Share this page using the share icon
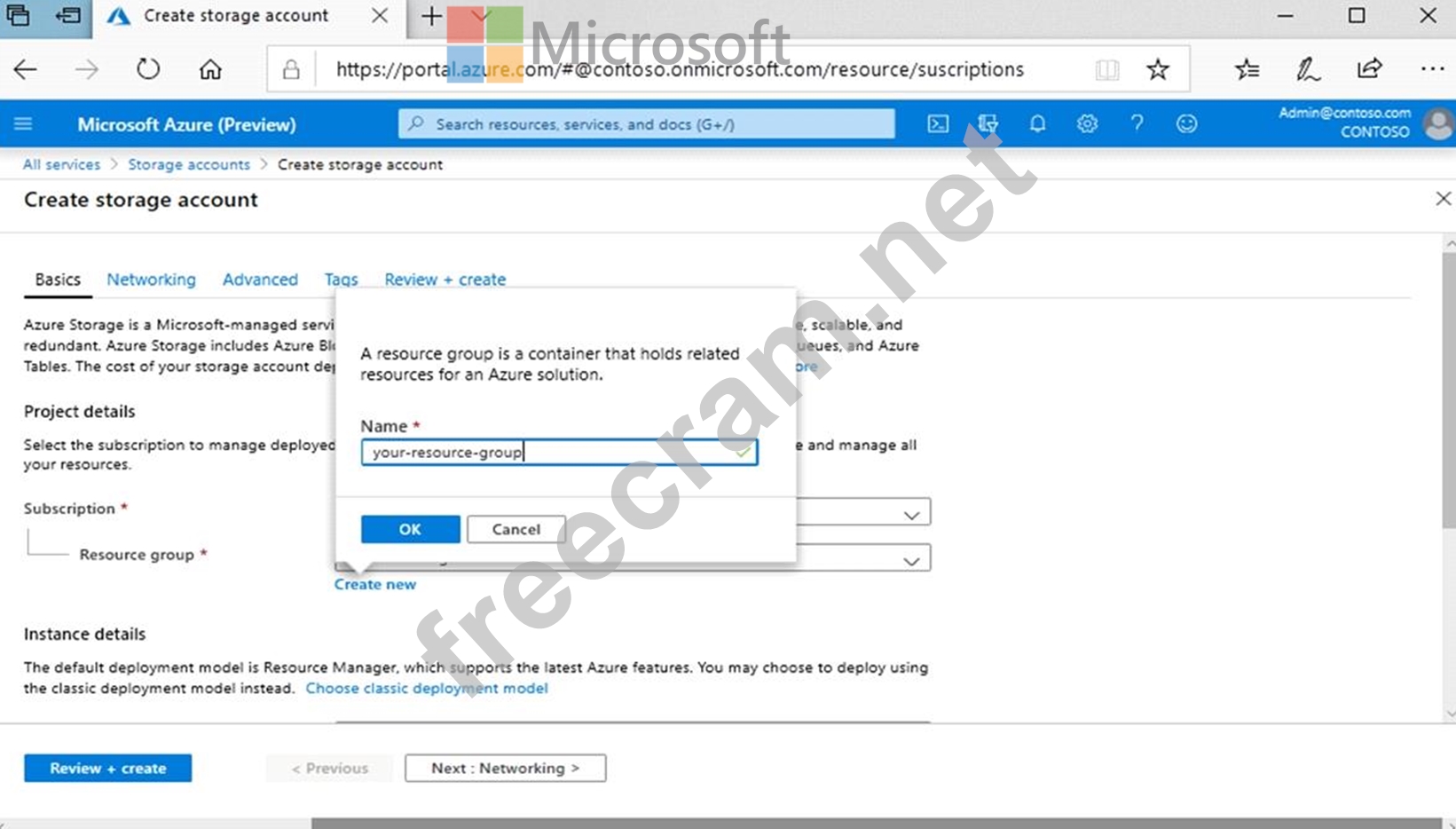The width and height of the screenshot is (1456, 829). pos(1370,69)
